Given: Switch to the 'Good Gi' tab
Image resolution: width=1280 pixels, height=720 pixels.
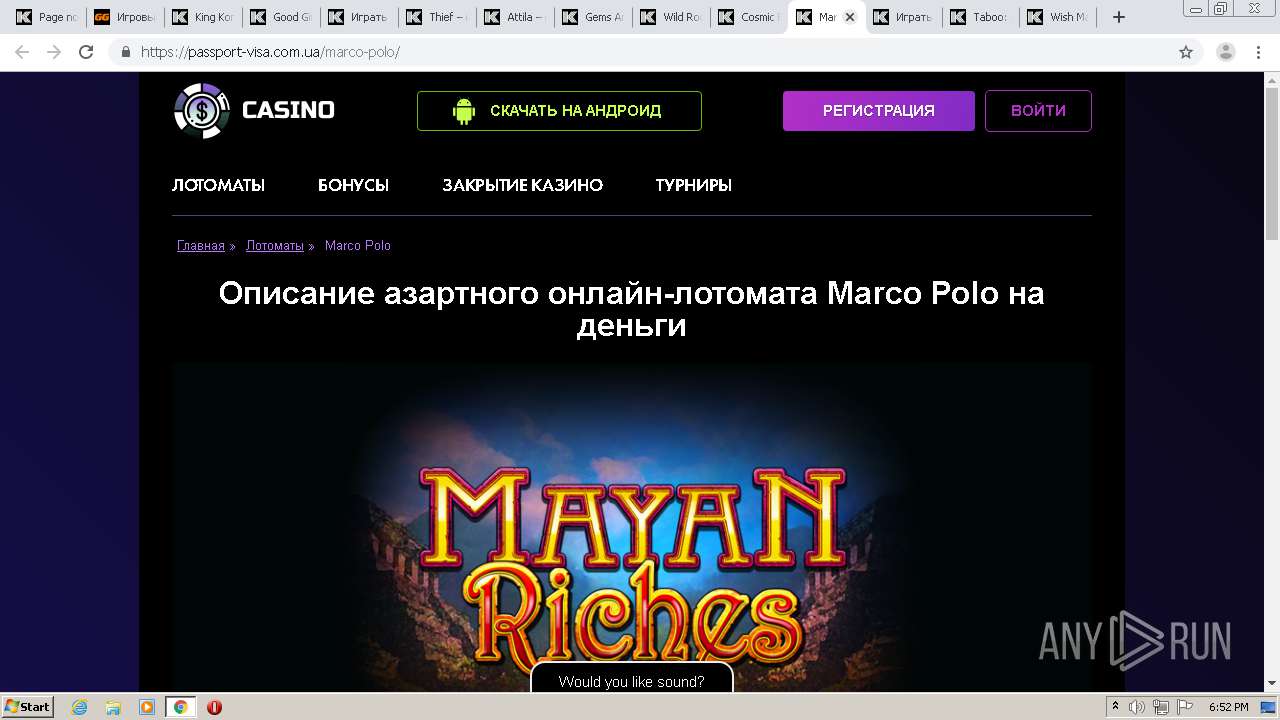Looking at the screenshot, I should pos(280,17).
